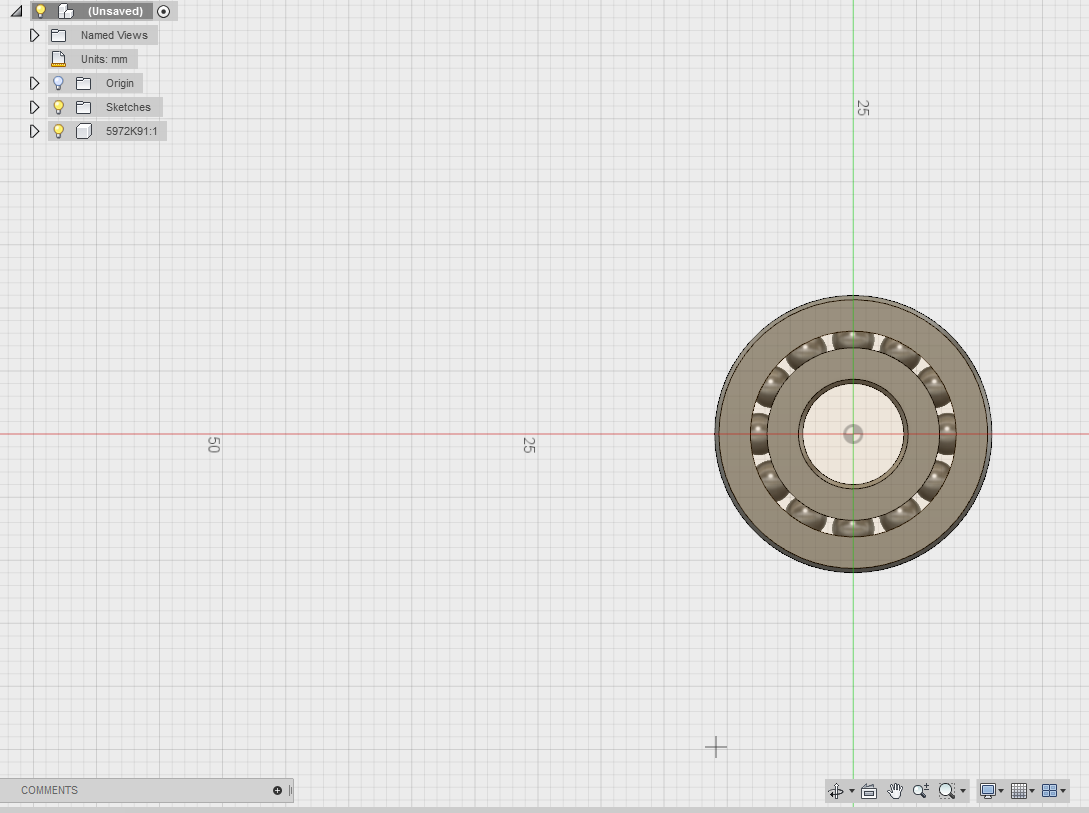Select the (Unsaved) document name
The height and width of the screenshot is (813, 1089).
click(115, 11)
